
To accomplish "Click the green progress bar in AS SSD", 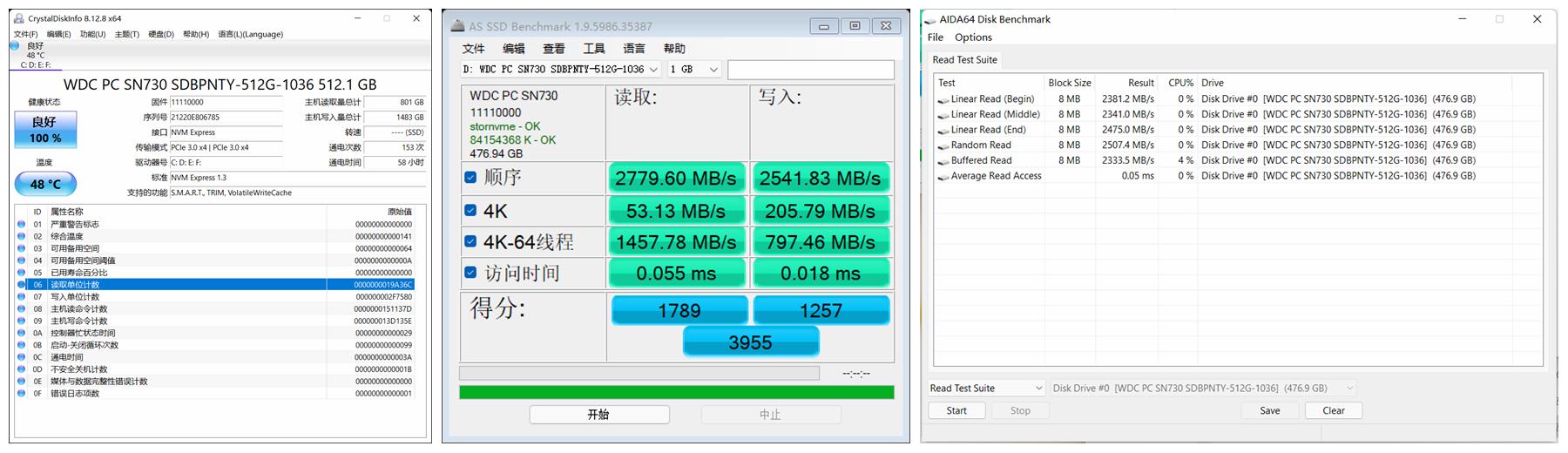I will tap(677, 392).
